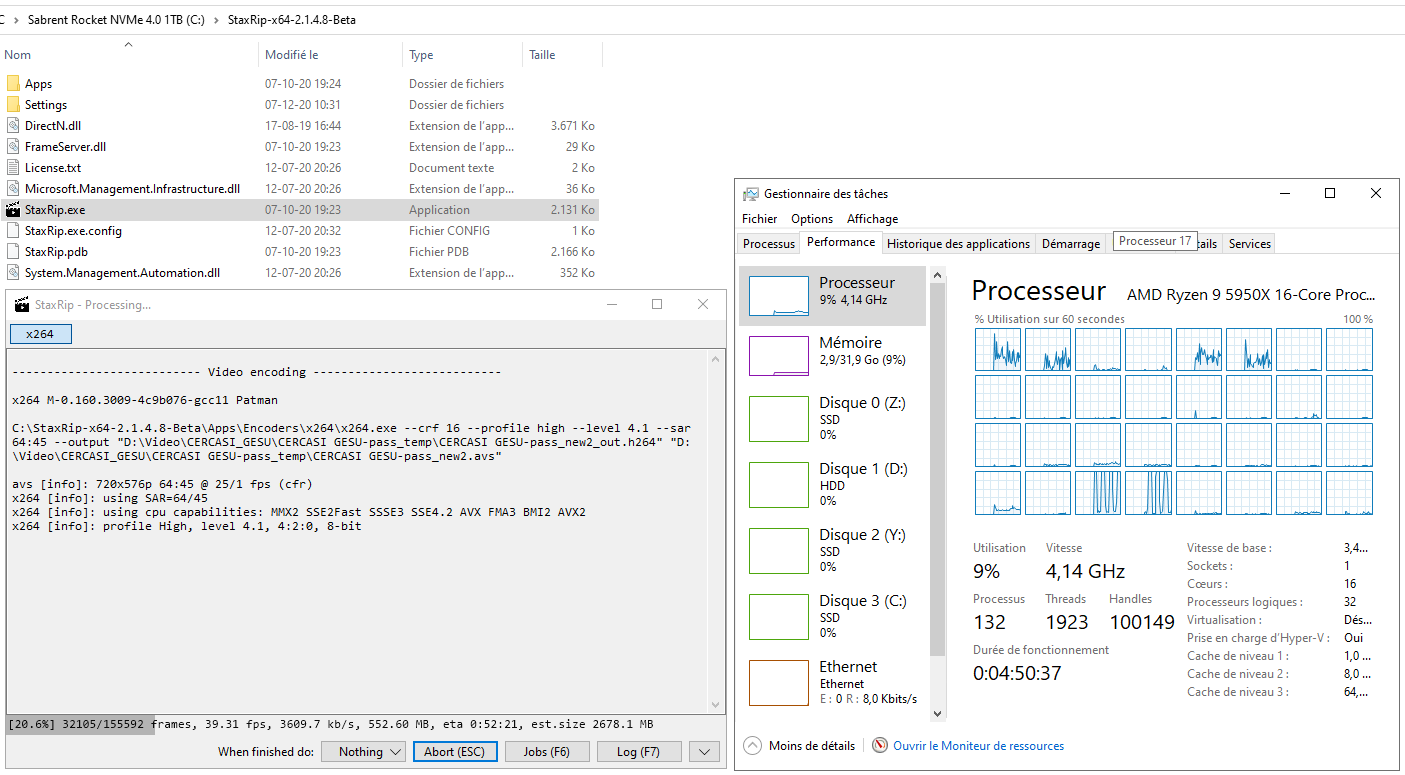Open the dropdown arrow button beside Log (F7)
This screenshot has width=1405, height=775.
(x=705, y=752)
